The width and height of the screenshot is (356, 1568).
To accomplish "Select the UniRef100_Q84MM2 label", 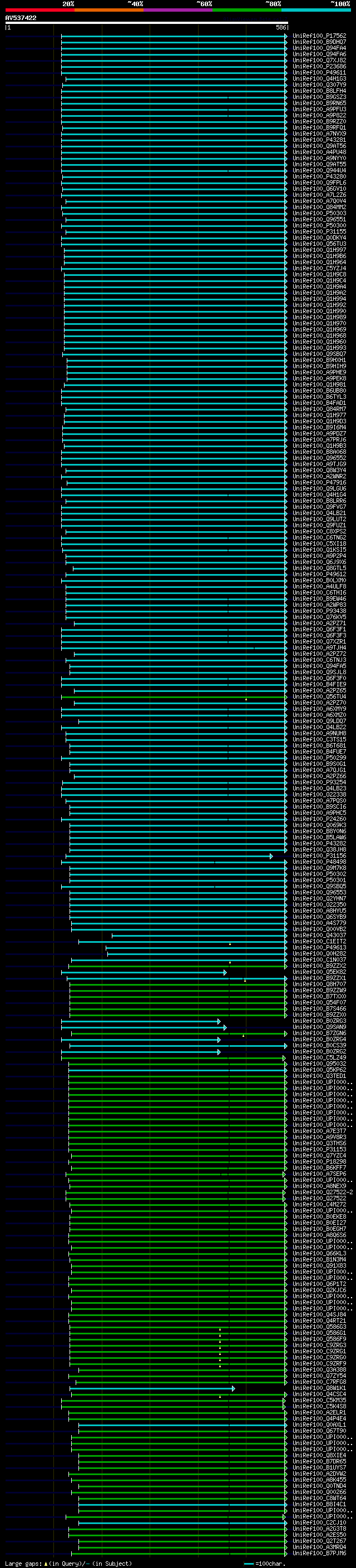I will pos(319,207).
